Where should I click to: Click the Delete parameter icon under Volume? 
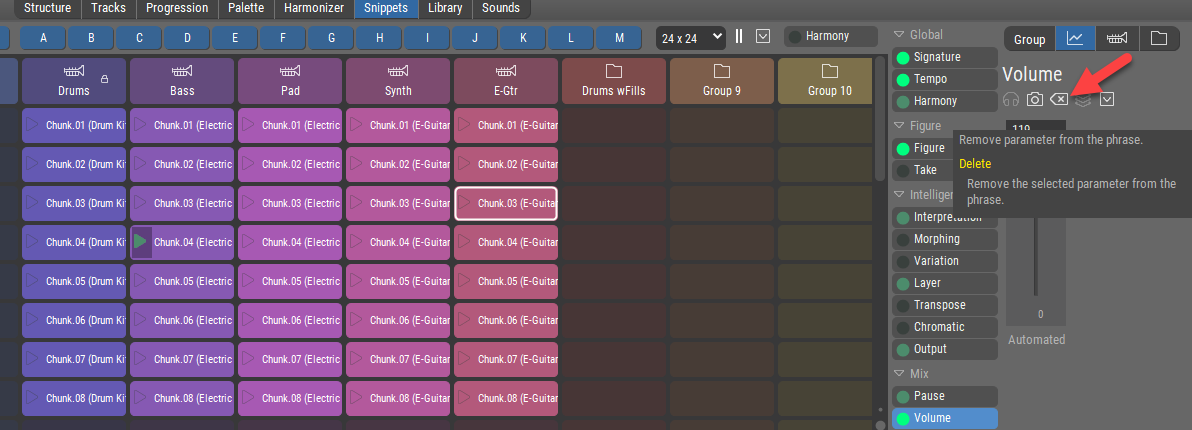[x=1059, y=99]
